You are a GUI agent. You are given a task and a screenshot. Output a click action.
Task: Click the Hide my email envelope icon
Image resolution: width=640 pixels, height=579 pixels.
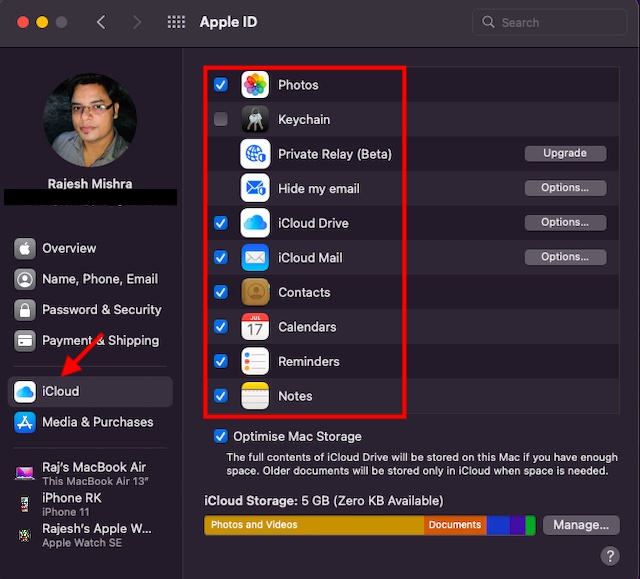pyautogui.click(x=255, y=188)
